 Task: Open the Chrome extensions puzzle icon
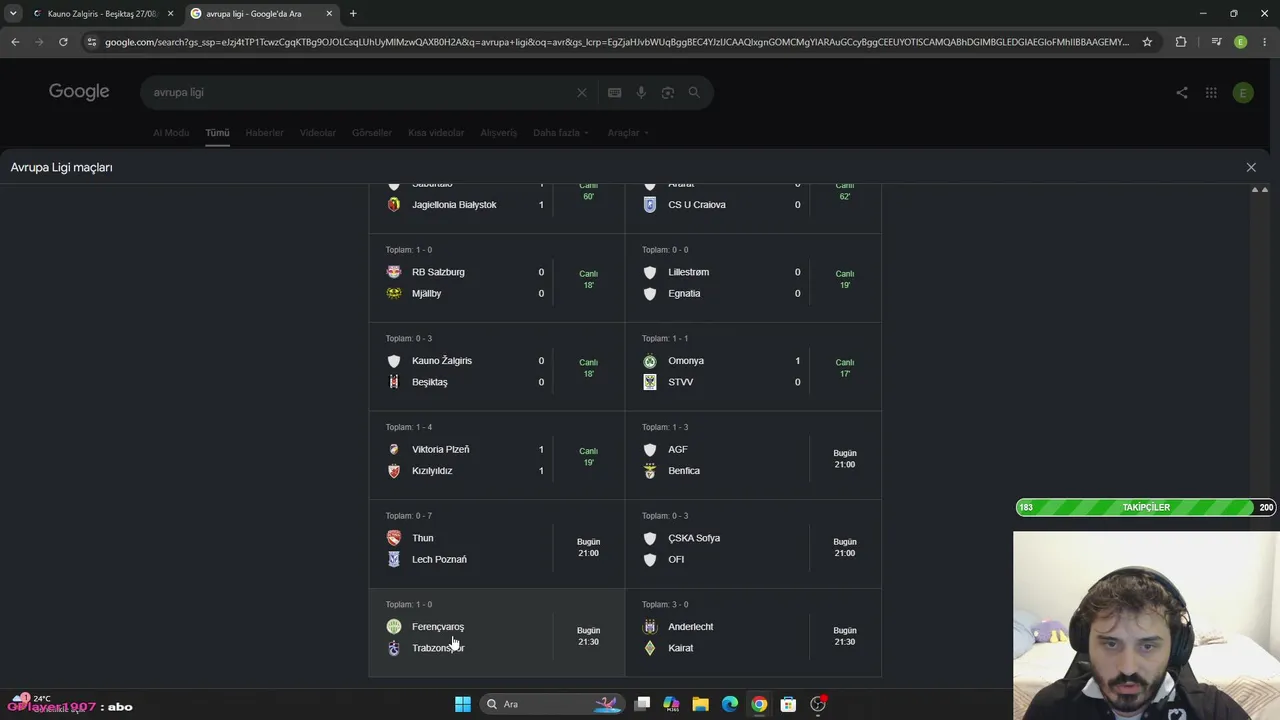(1181, 42)
